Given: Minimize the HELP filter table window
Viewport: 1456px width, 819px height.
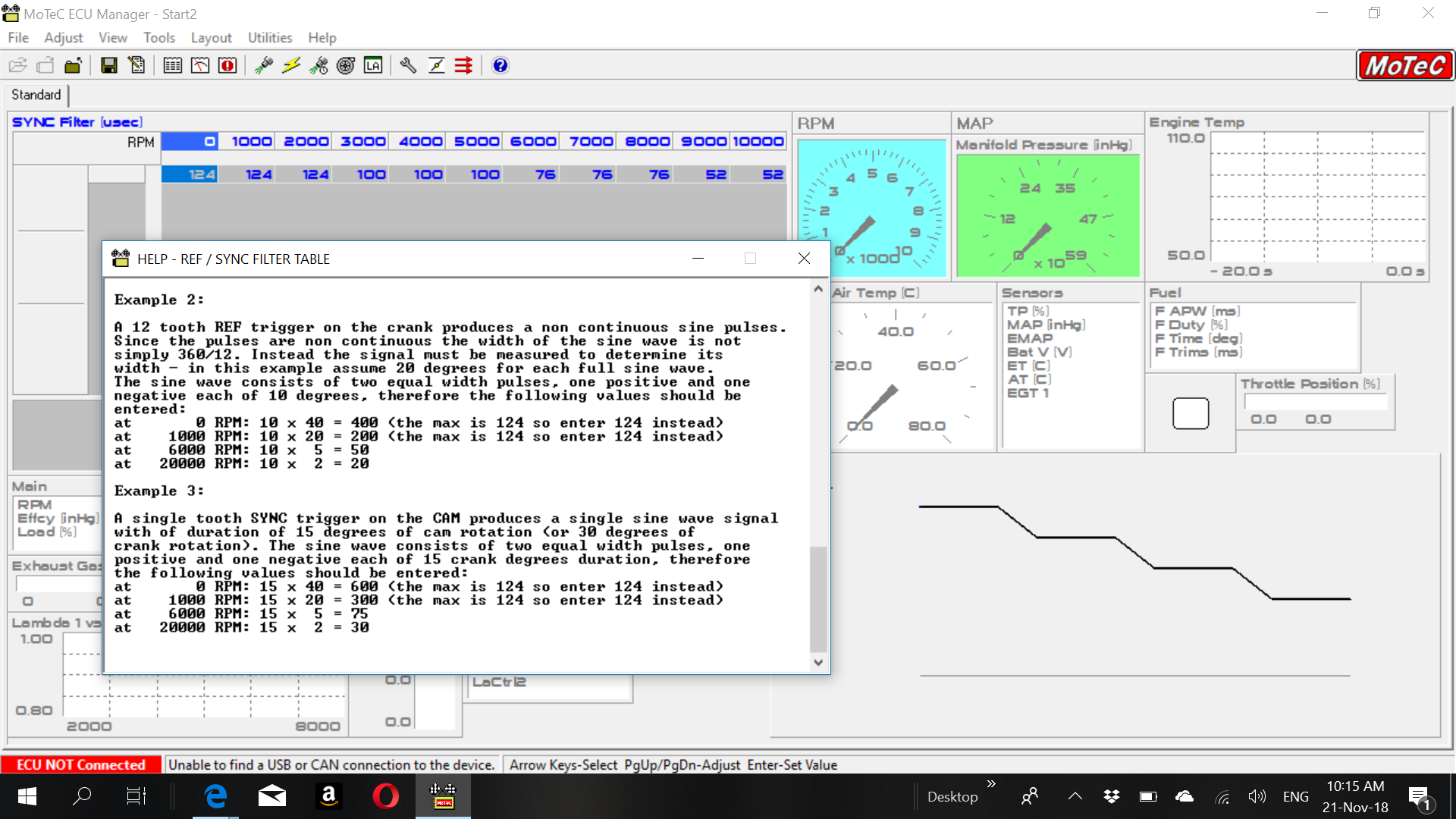Looking at the screenshot, I should tap(698, 259).
